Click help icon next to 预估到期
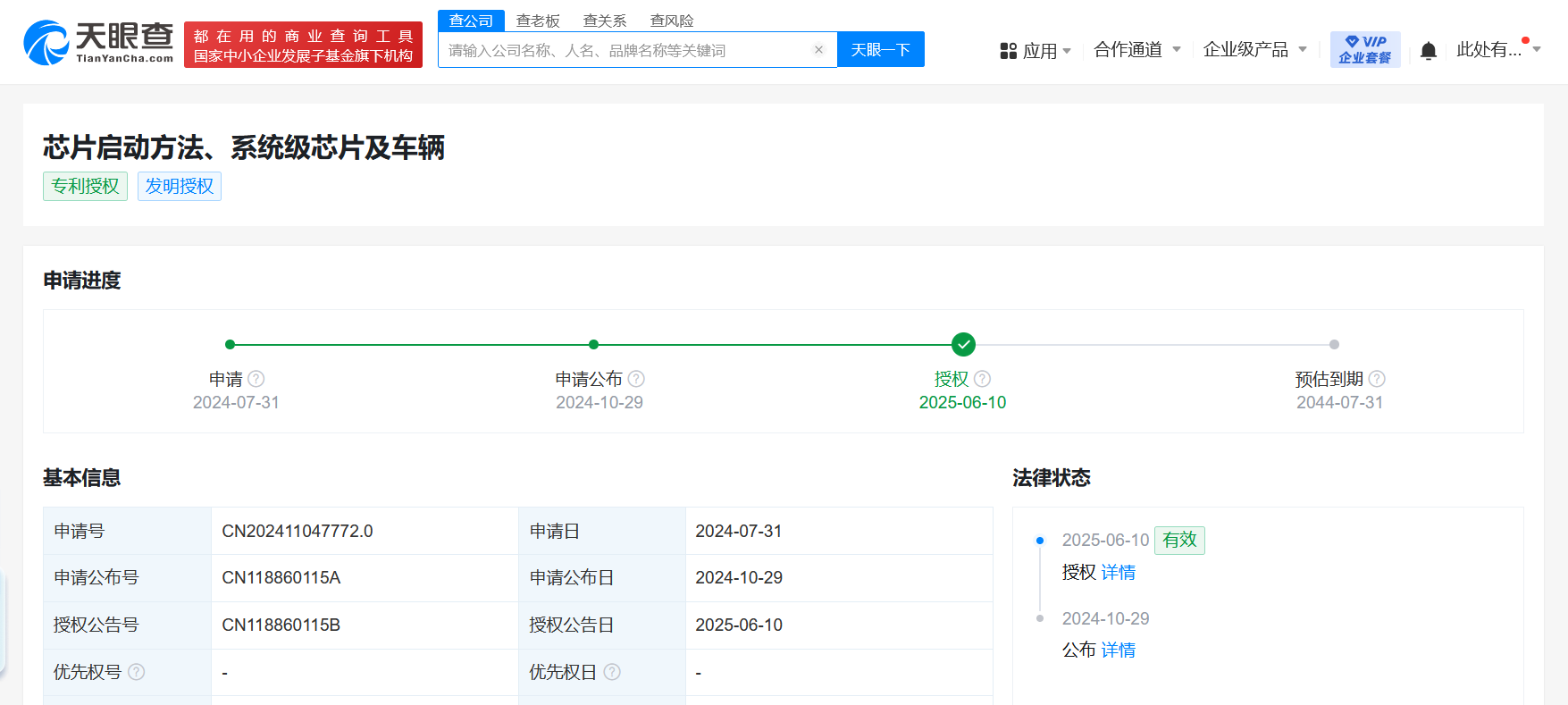 (x=1377, y=379)
